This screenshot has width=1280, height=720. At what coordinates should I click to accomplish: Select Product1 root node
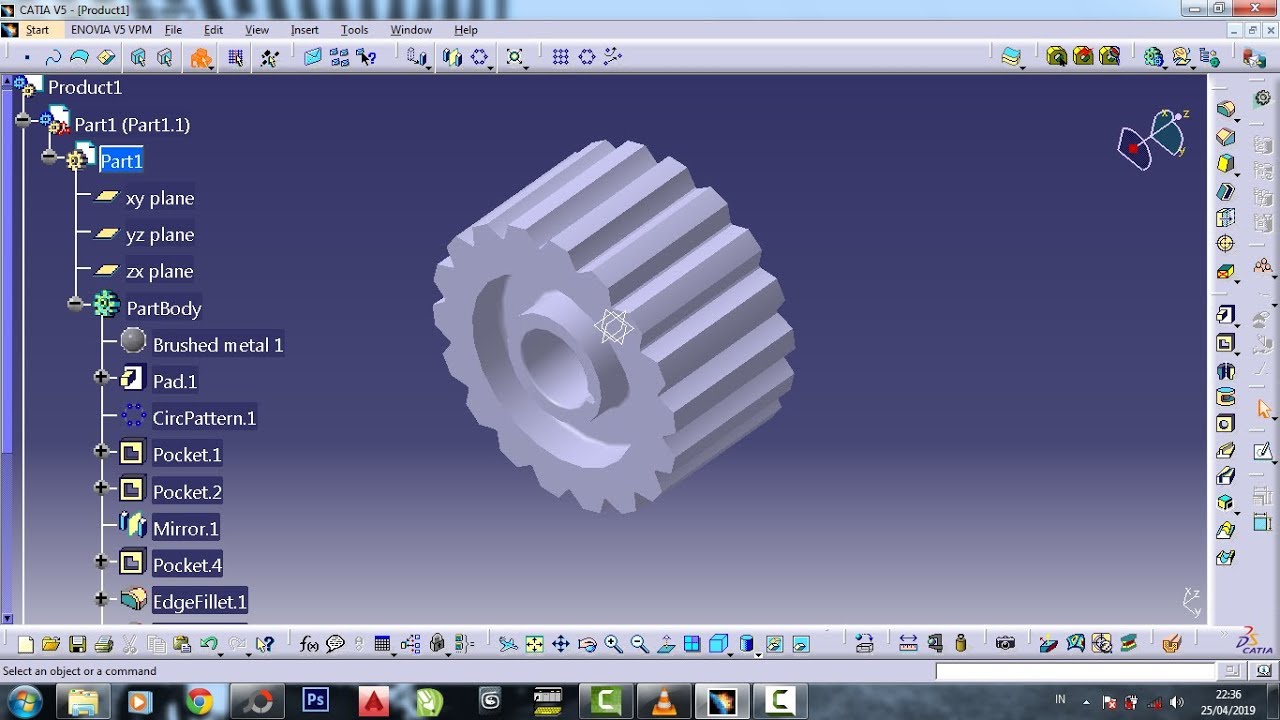click(x=85, y=87)
